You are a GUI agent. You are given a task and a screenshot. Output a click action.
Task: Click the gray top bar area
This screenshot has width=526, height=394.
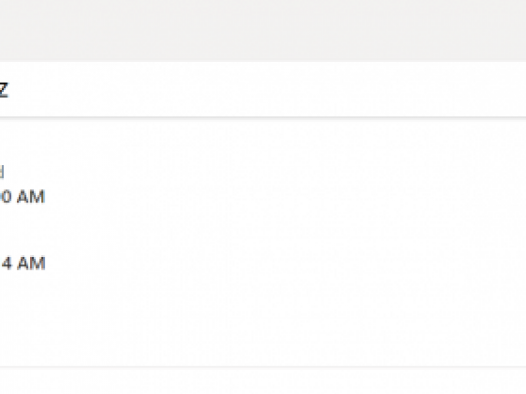(x=263, y=31)
